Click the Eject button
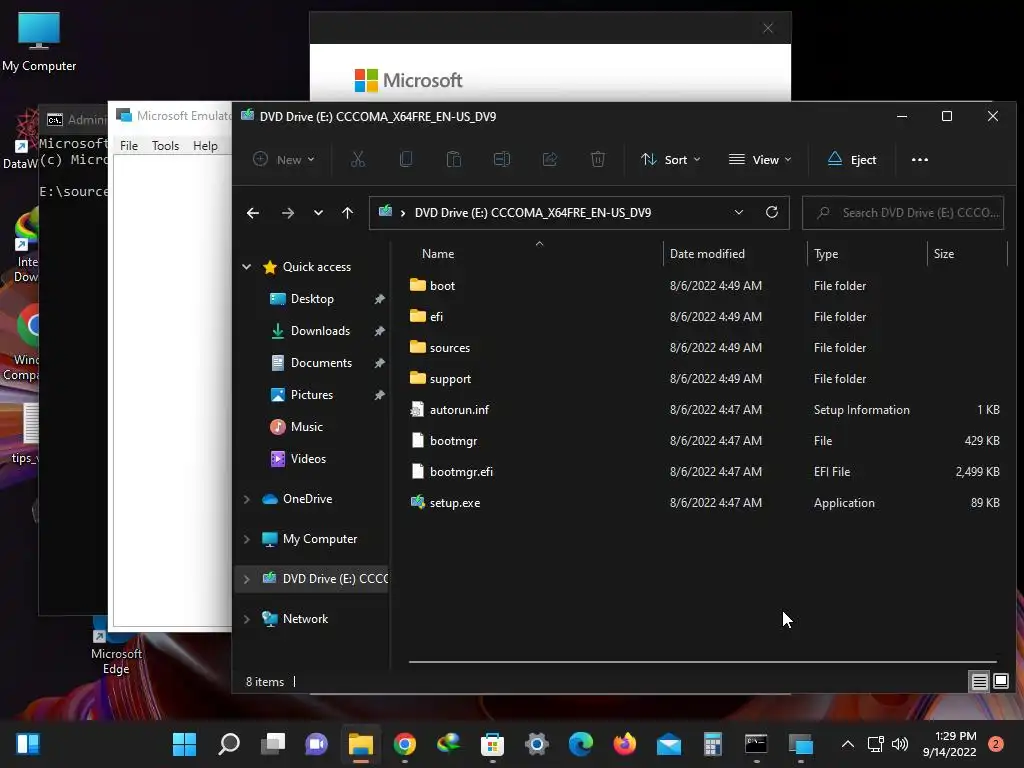The width and height of the screenshot is (1024, 768). pyautogui.click(x=852, y=159)
